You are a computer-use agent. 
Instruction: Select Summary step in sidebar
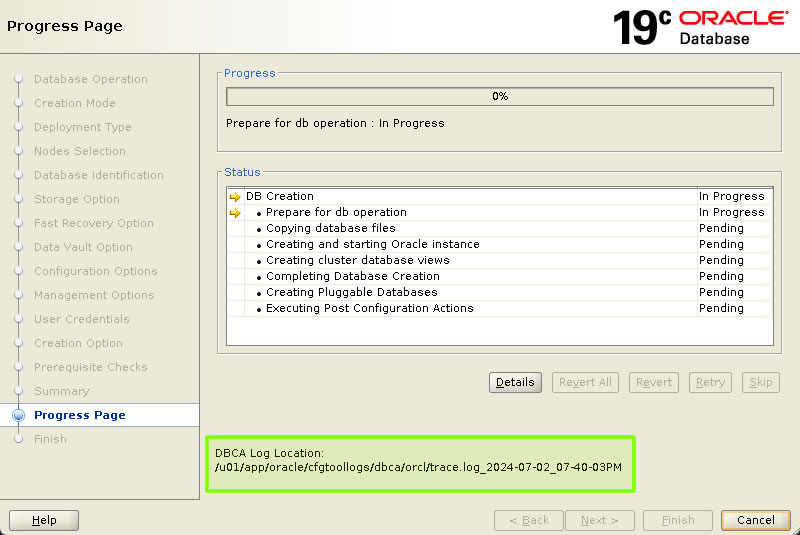[62, 391]
